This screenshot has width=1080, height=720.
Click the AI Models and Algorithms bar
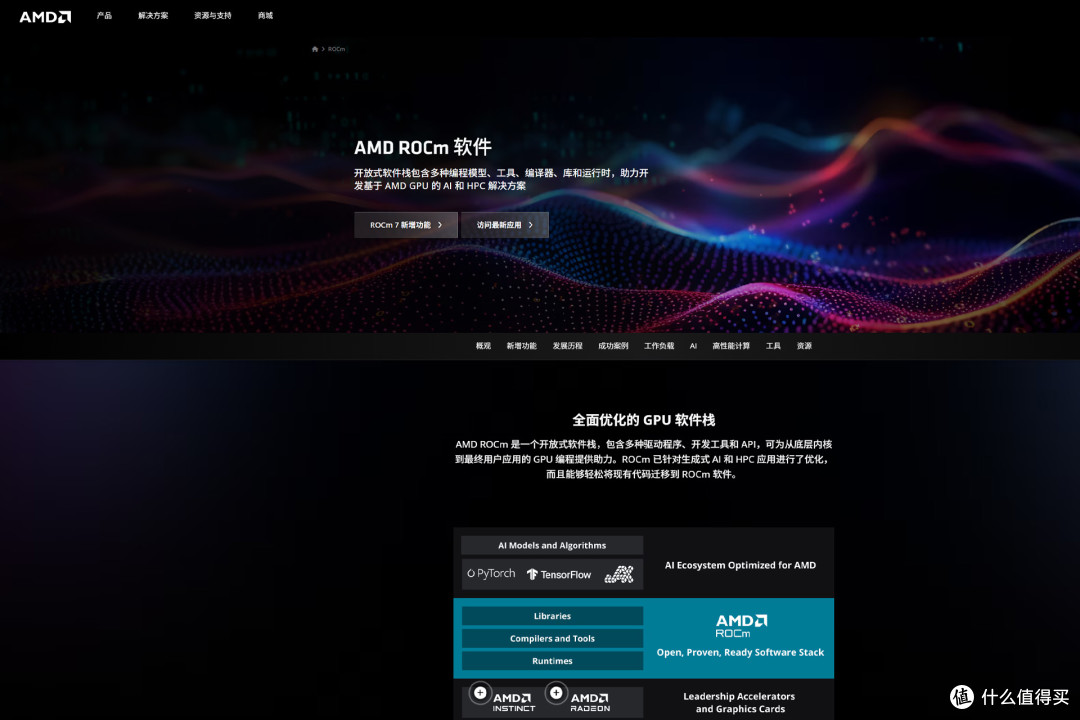(x=552, y=545)
